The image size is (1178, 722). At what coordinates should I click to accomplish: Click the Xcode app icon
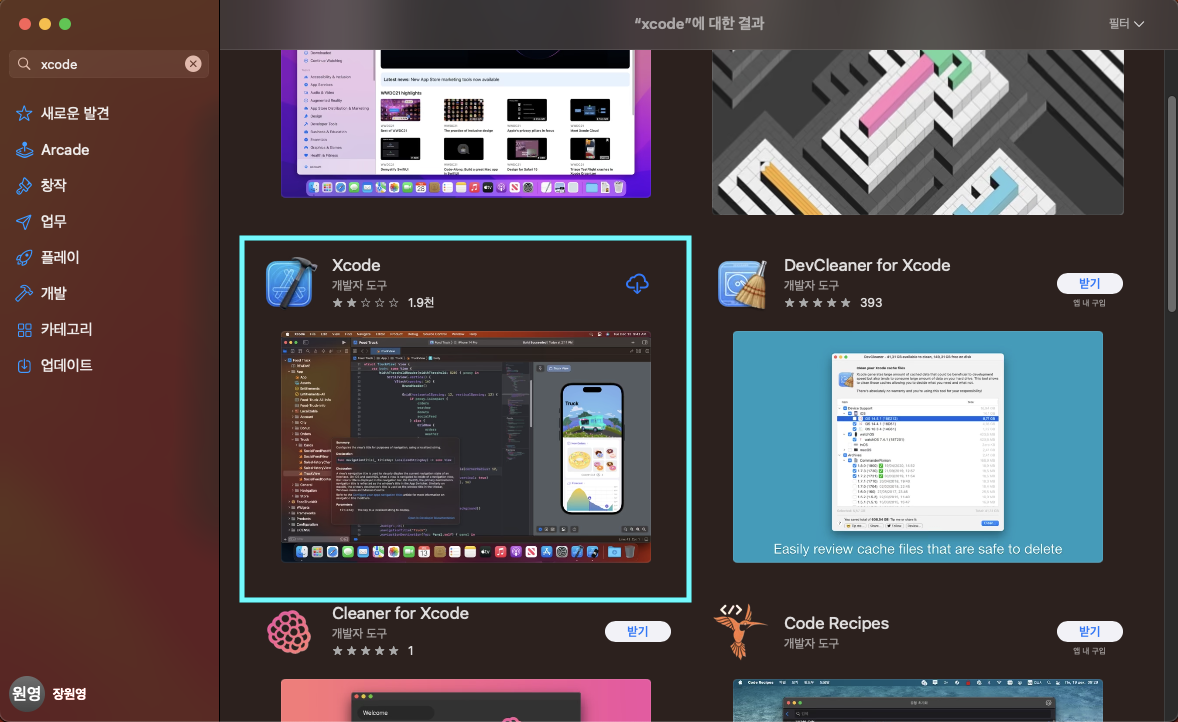(291, 282)
